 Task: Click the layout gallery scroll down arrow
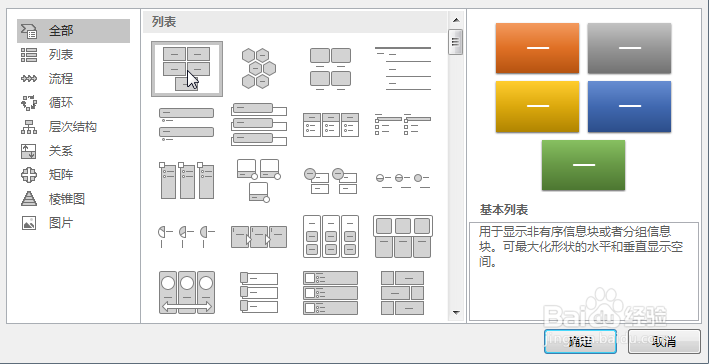(x=456, y=312)
